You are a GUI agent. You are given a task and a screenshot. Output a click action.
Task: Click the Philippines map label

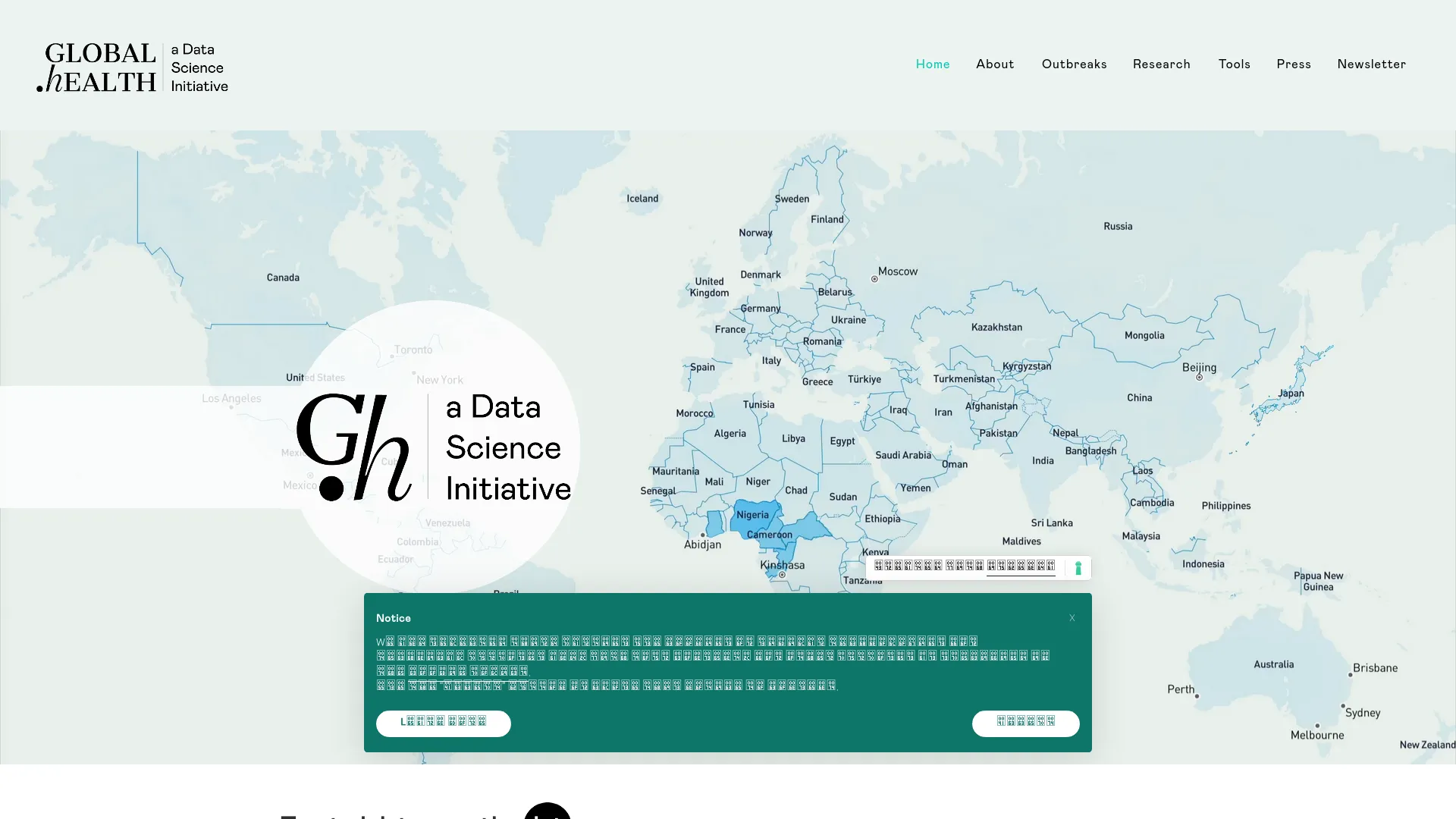click(x=1226, y=506)
